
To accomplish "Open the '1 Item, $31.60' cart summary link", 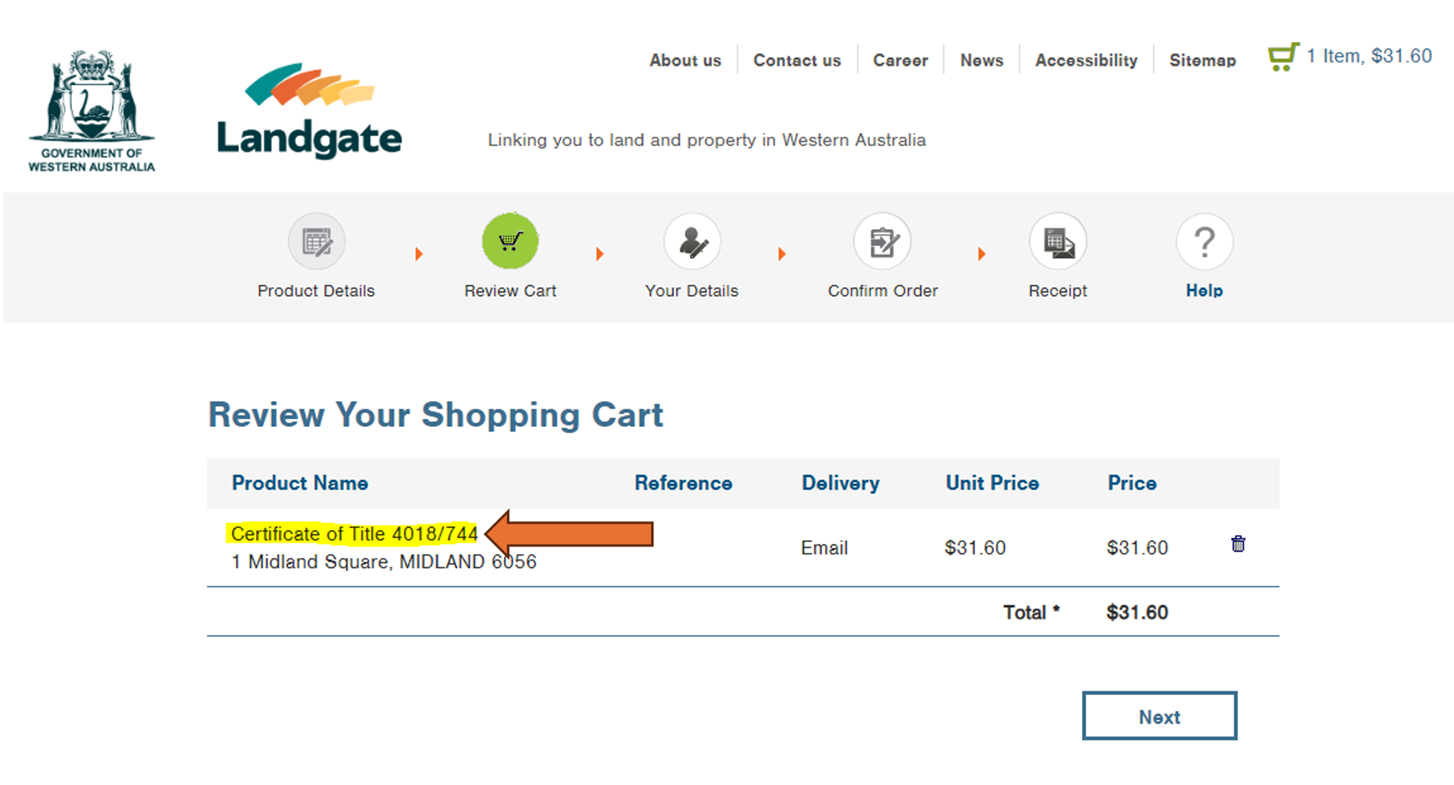I will point(1369,56).
